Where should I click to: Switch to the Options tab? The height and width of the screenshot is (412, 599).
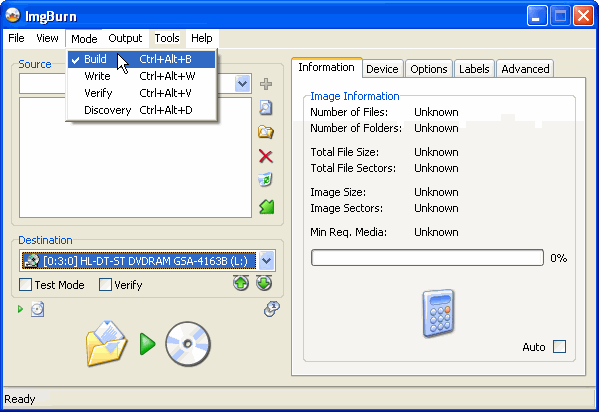point(429,69)
